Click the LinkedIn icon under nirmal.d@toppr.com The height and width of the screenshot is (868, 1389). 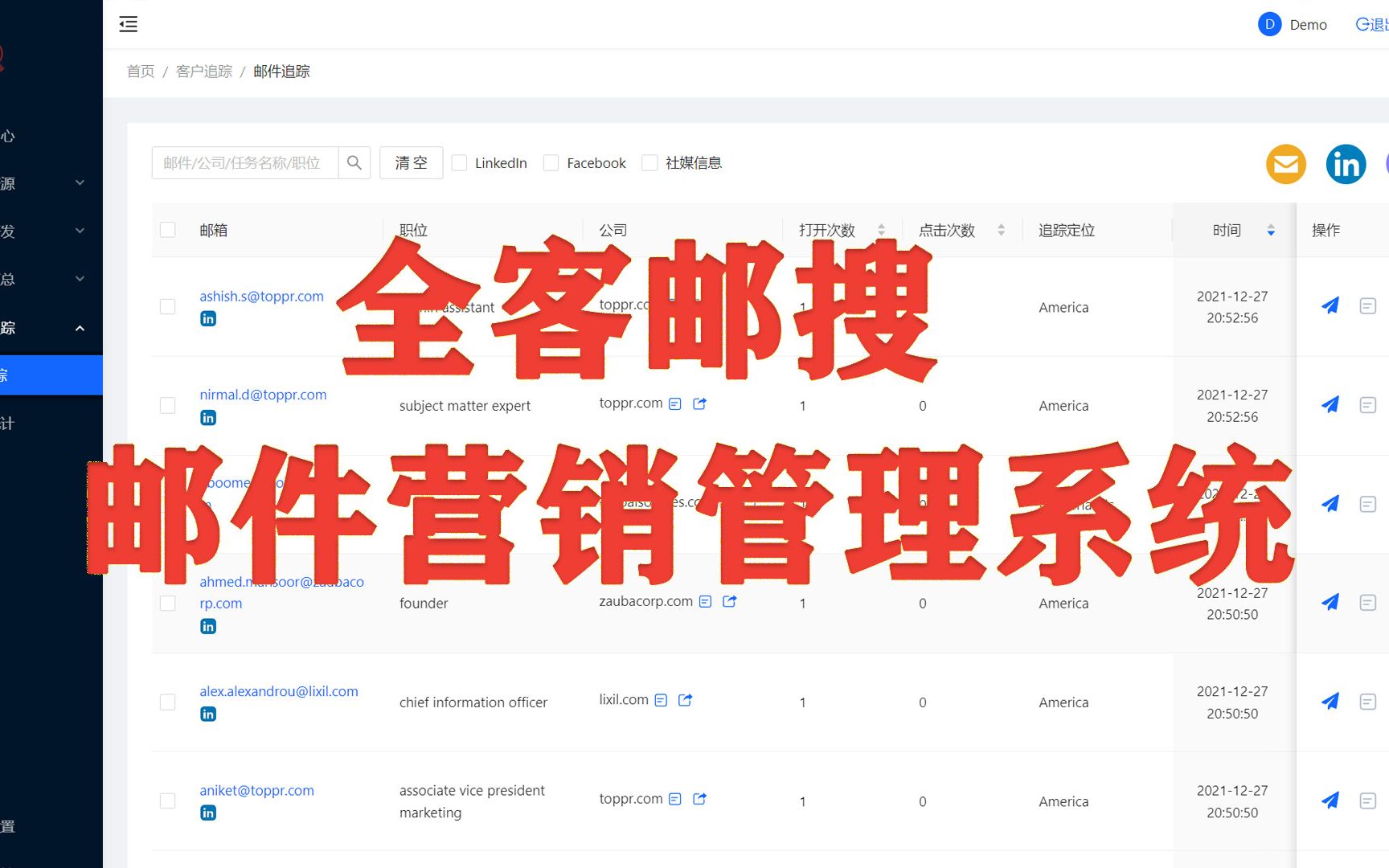[x=207, y=417]
